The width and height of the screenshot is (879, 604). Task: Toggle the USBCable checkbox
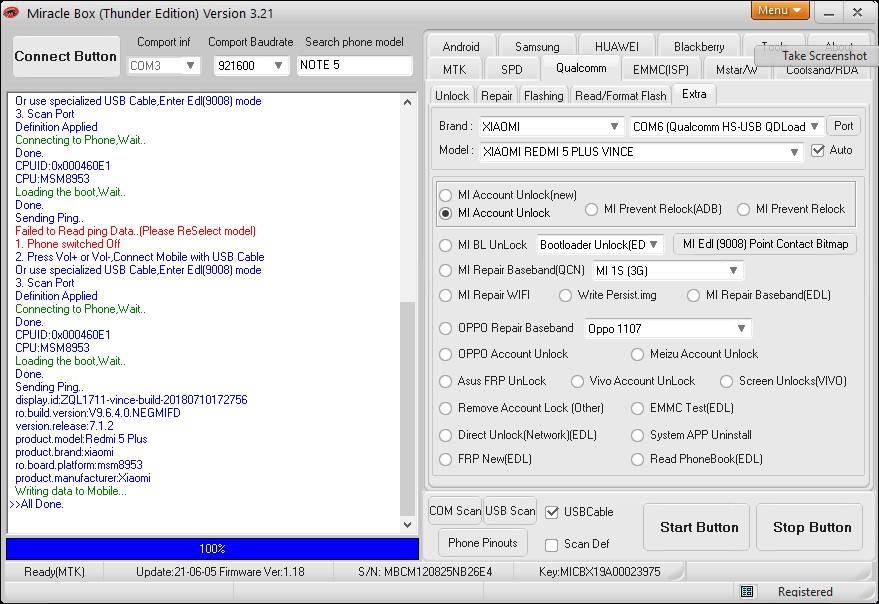pyautogui.click(x=552, y=512)
